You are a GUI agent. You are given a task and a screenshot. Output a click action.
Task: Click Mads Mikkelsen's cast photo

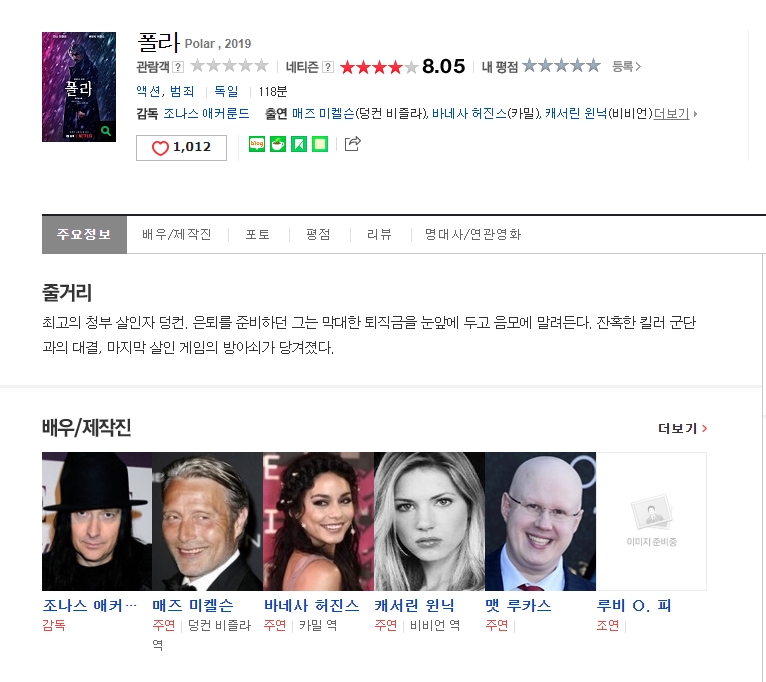coord(207,521)
